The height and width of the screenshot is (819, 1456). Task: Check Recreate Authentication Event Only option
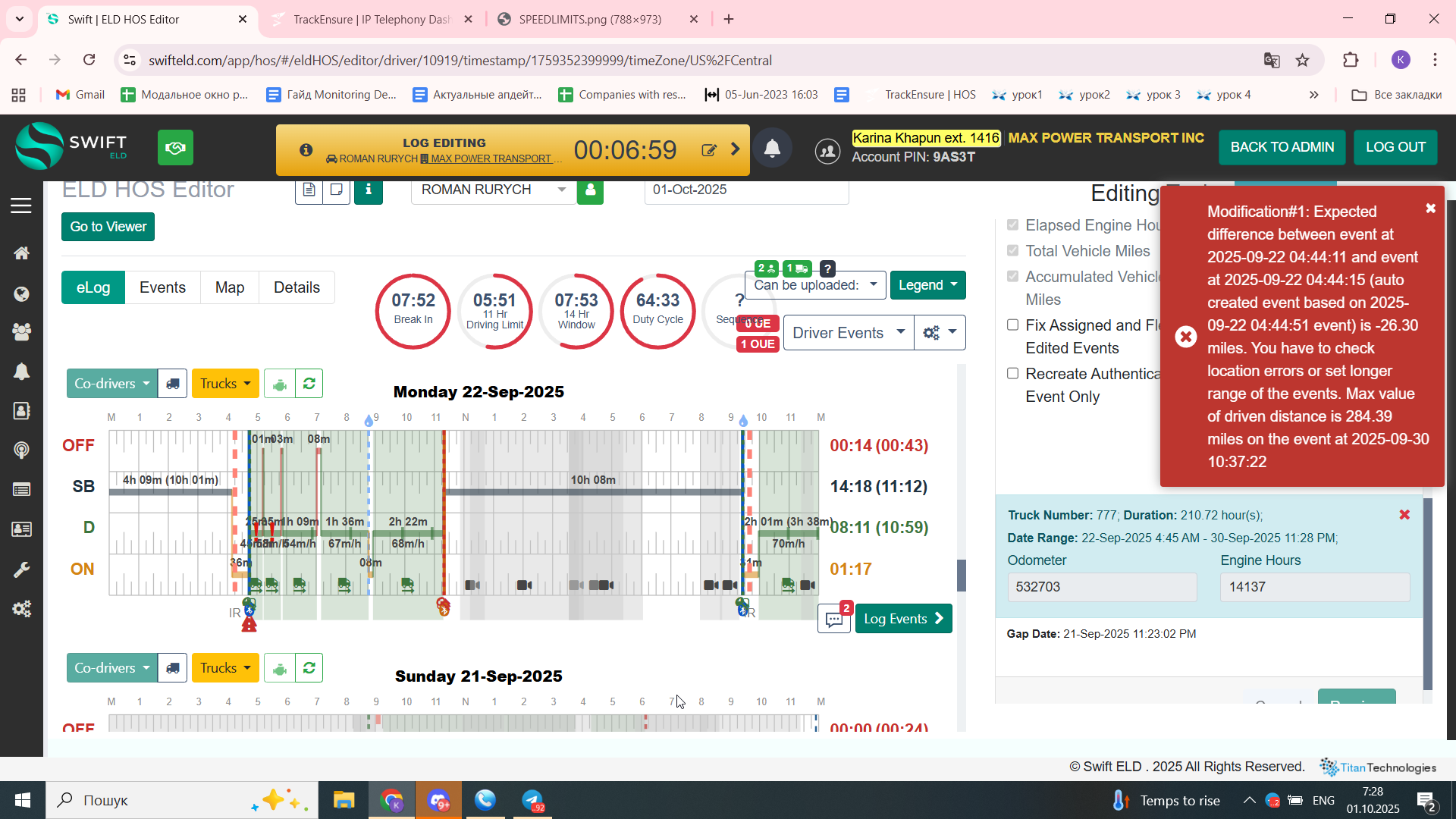(1012, 374)
